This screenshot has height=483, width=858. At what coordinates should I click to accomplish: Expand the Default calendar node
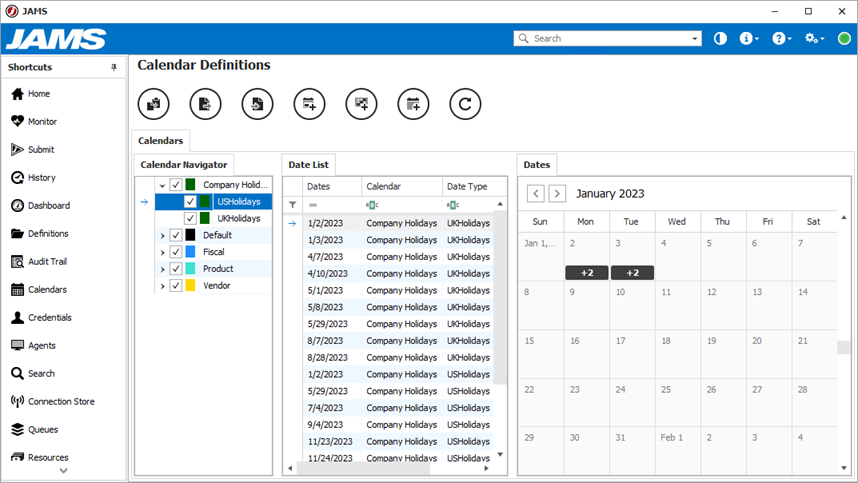pyautogui.click(x=162, y=236)
